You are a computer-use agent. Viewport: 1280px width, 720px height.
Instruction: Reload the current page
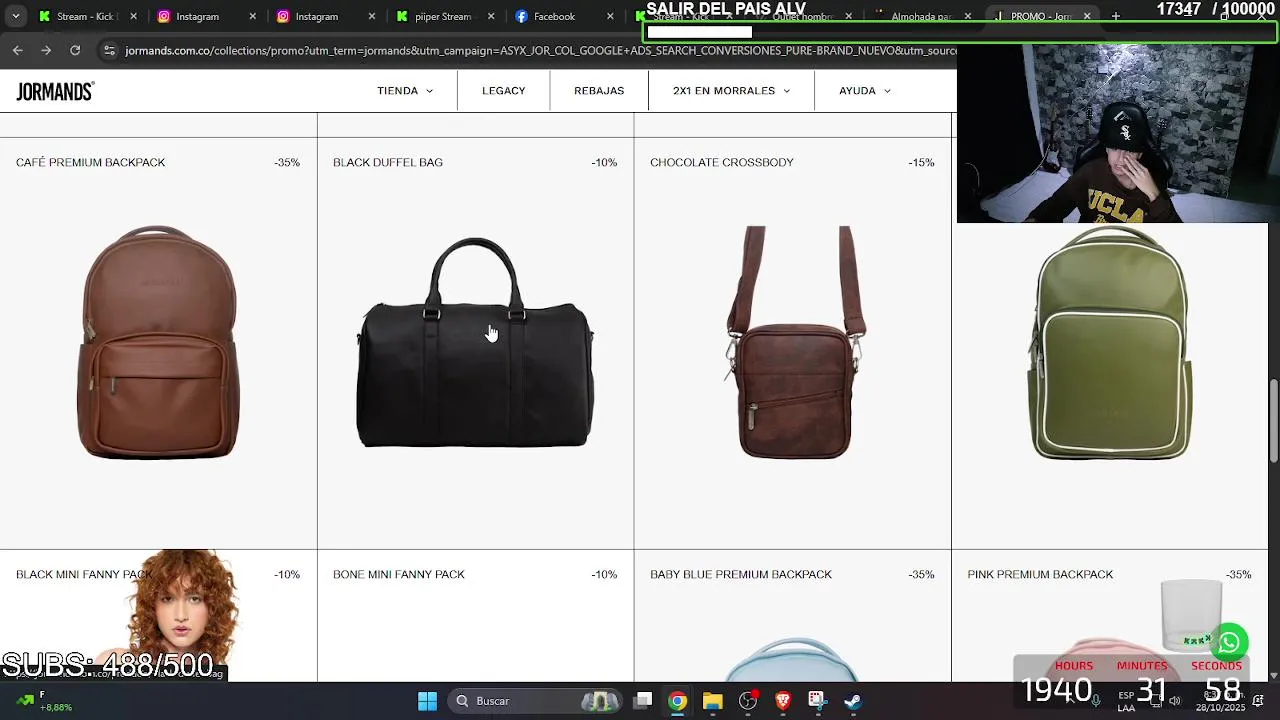[x=75, y=50]
